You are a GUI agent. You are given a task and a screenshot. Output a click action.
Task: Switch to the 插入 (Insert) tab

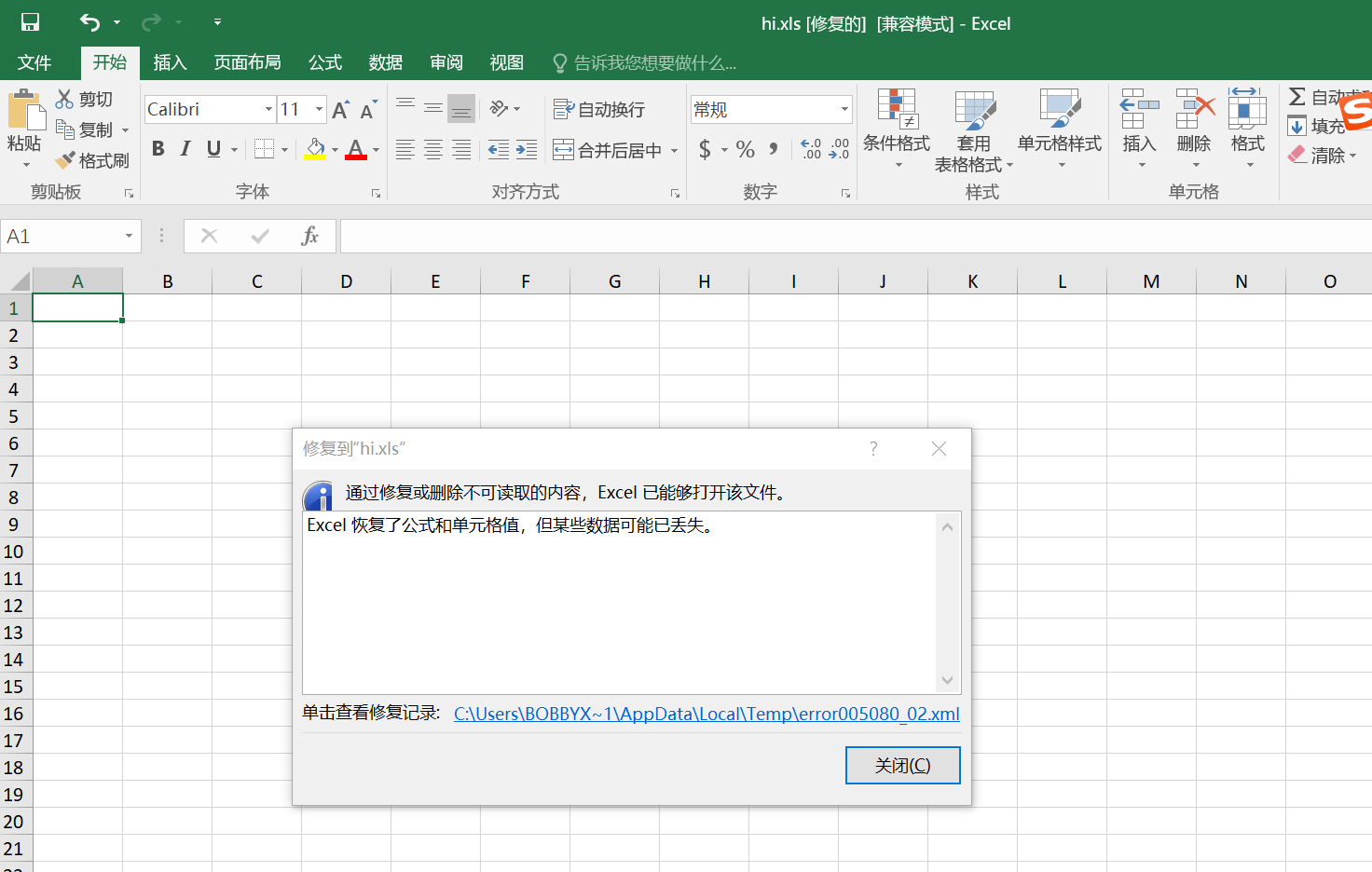point(170,62)
